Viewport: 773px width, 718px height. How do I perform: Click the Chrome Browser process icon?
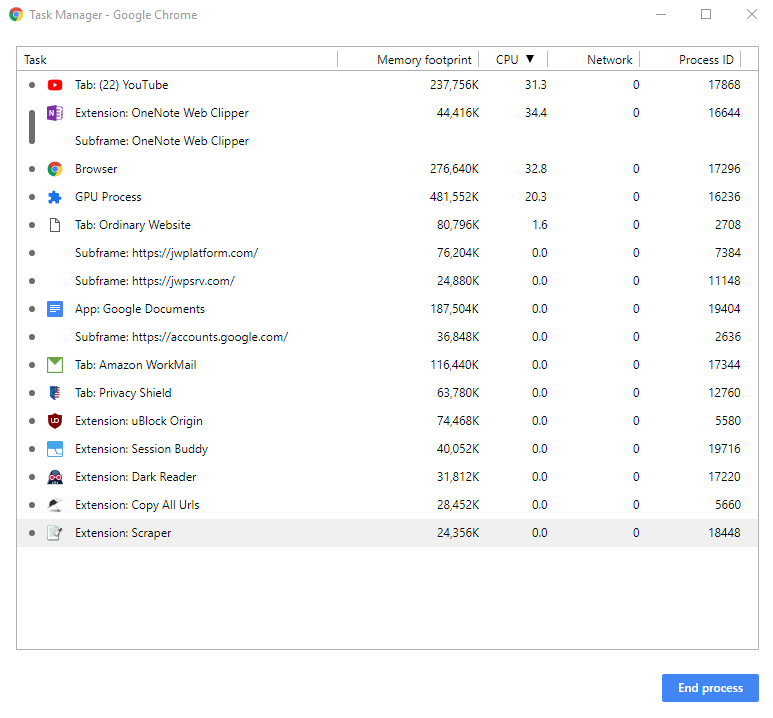click(55, 169)
